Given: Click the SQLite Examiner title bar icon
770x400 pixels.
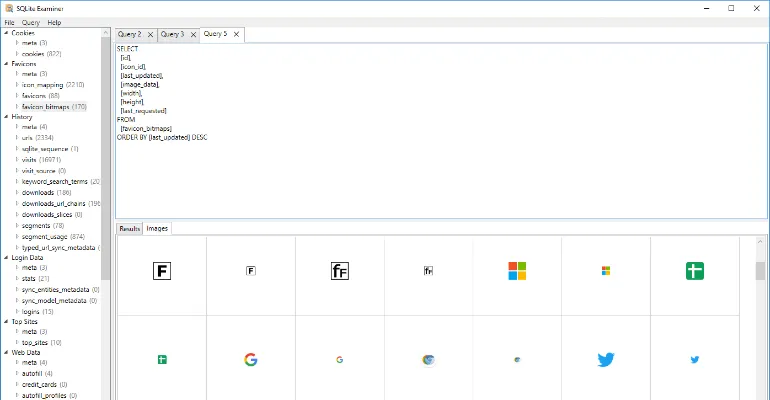Looking at the screenshot, I should [9, 8].
